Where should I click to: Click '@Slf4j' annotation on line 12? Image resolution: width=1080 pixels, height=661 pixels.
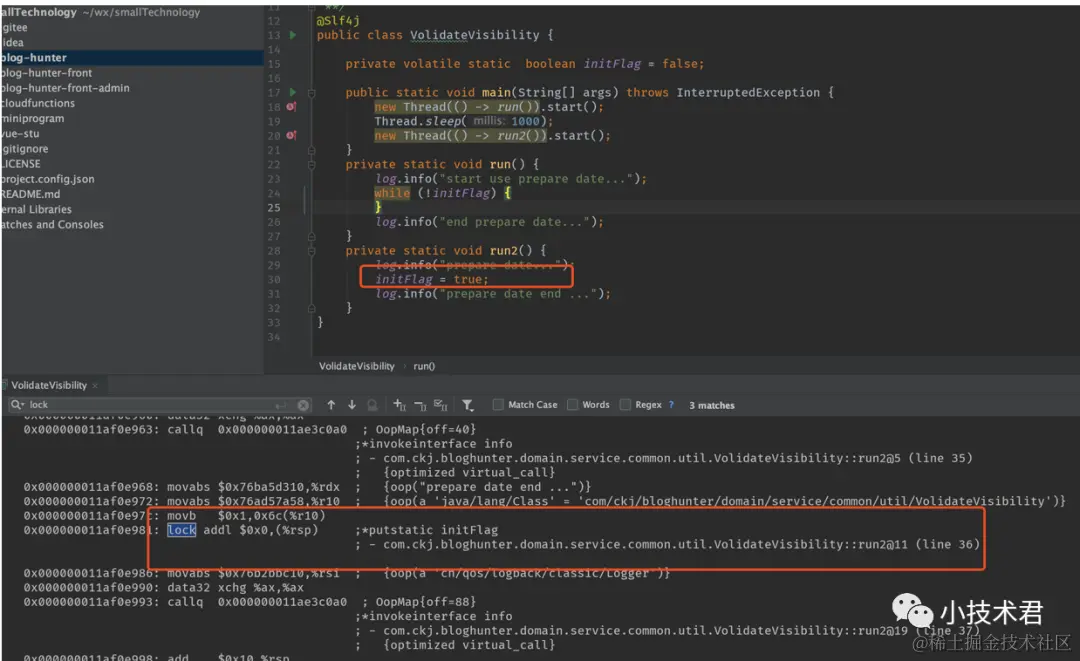pos(338,21)
